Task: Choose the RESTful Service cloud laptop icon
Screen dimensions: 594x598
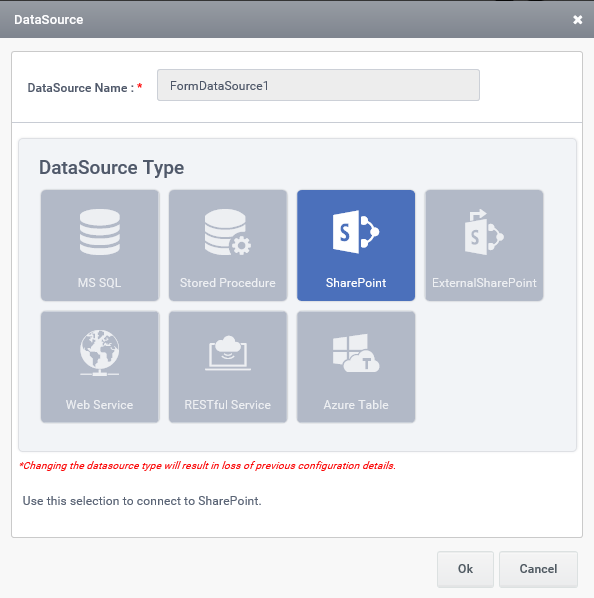Action: click(228, 353)
